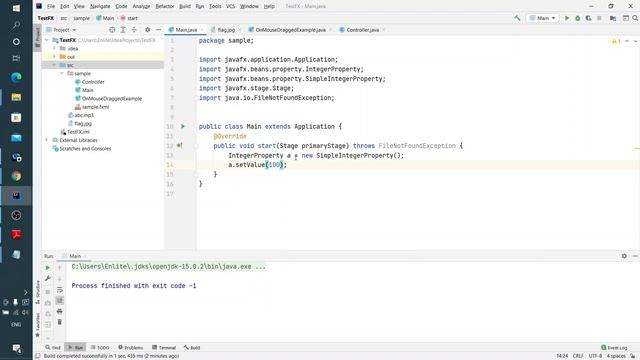Collapse the src folder

(54, 65)
